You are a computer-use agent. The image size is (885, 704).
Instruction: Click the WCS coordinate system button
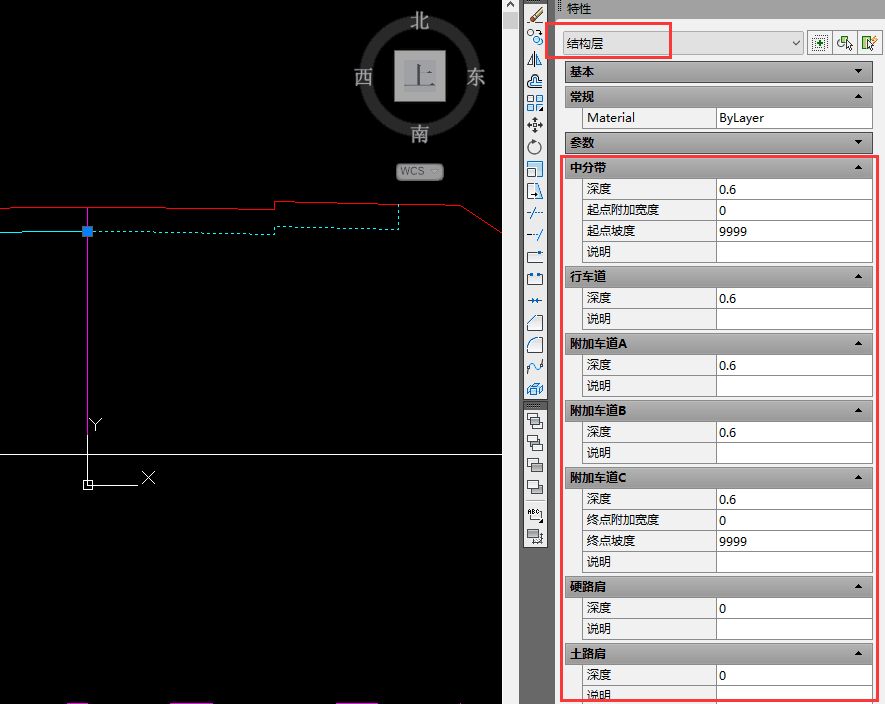(419, 171)
